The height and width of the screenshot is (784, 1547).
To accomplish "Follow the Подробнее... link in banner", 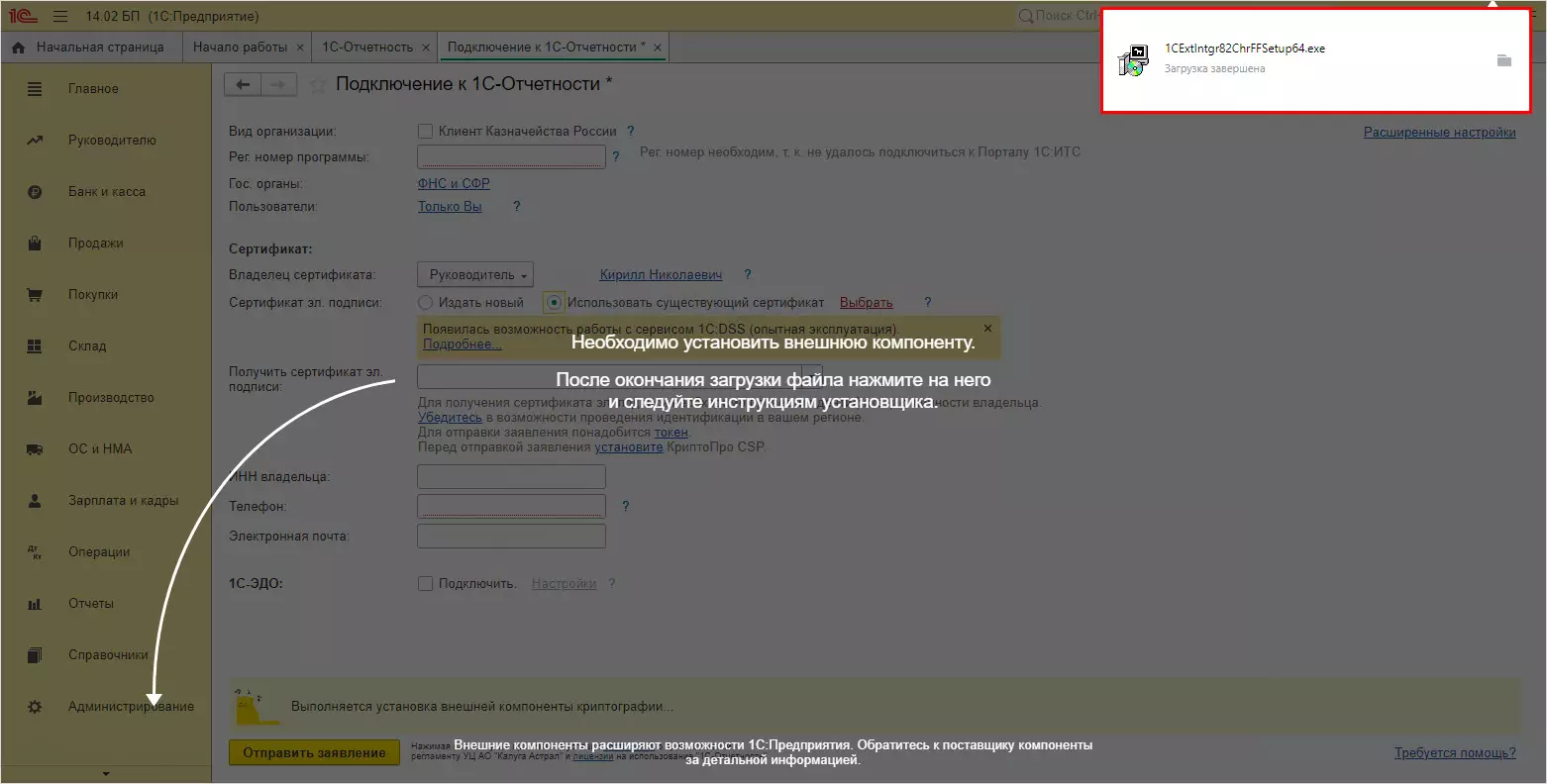I will click(x=462, y=344).
